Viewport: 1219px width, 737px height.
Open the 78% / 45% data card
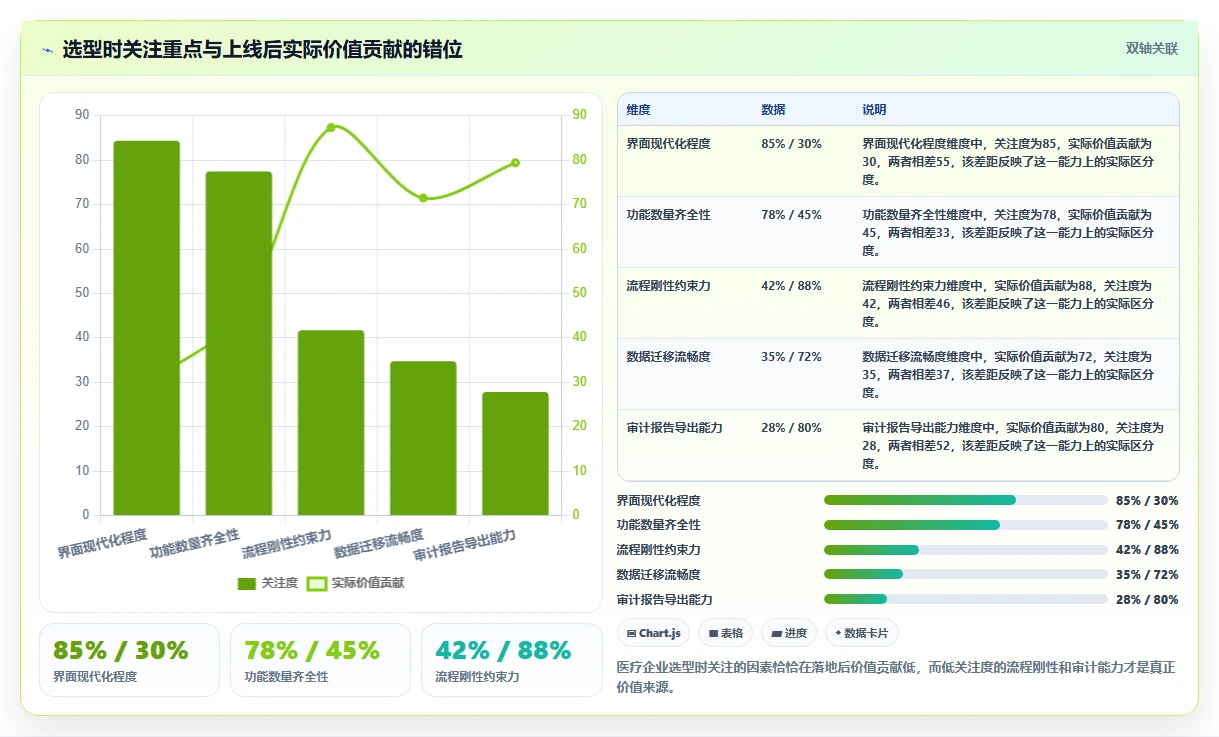coord(320,660)
